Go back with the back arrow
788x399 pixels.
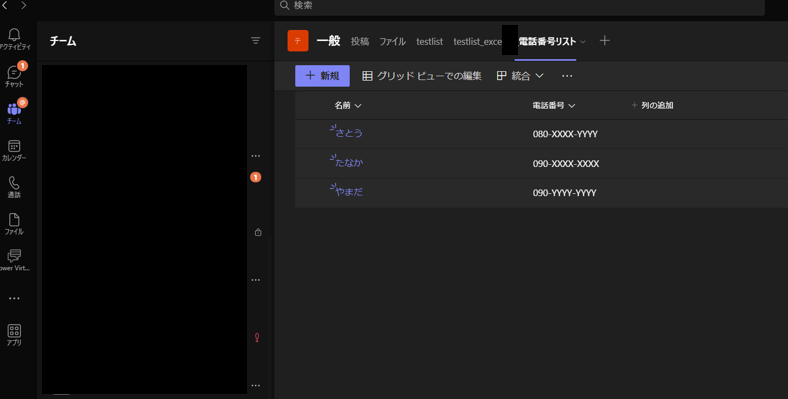pos(6,6)
